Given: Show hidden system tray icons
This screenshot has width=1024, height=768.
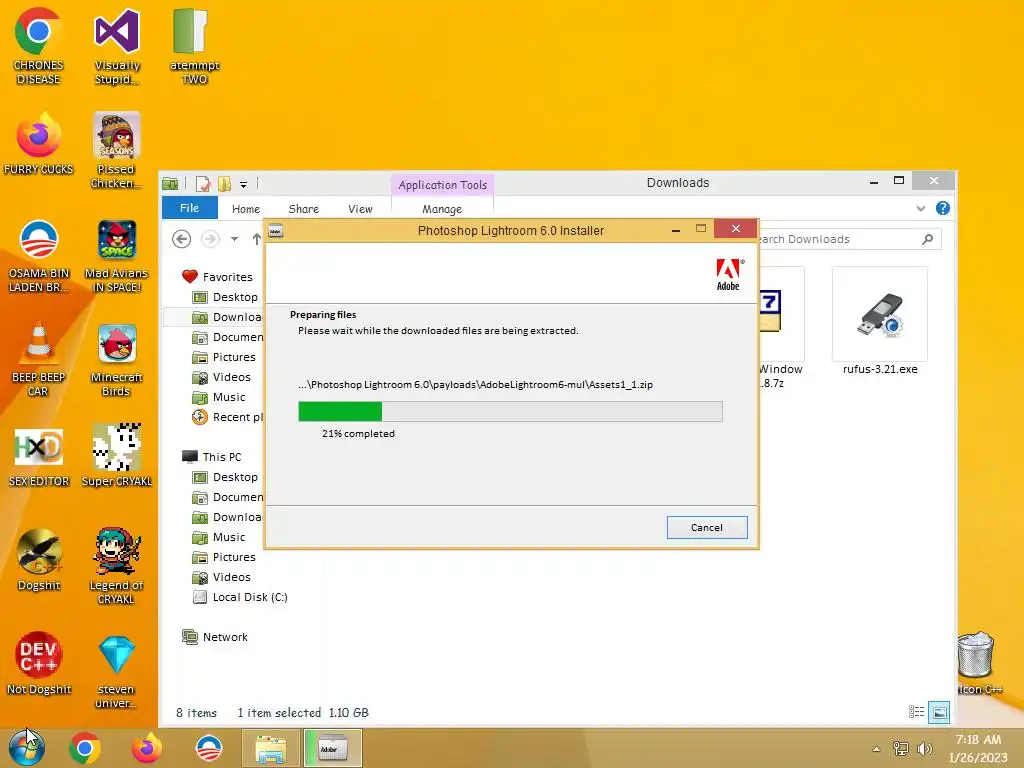Looking at the screenshot, I should click(876, 749).
